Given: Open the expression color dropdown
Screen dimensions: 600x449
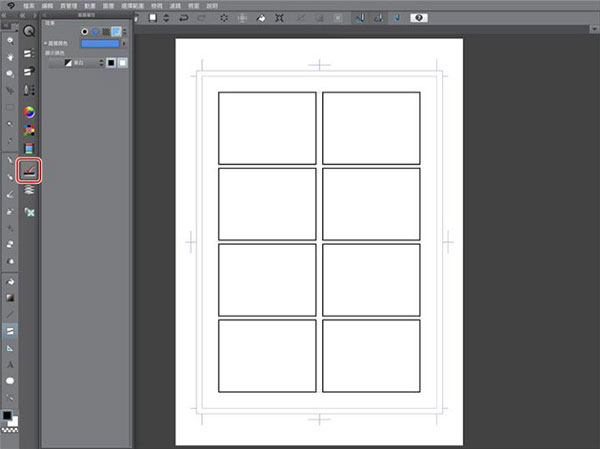Looking at the screenshot, I should pos(77,63).
